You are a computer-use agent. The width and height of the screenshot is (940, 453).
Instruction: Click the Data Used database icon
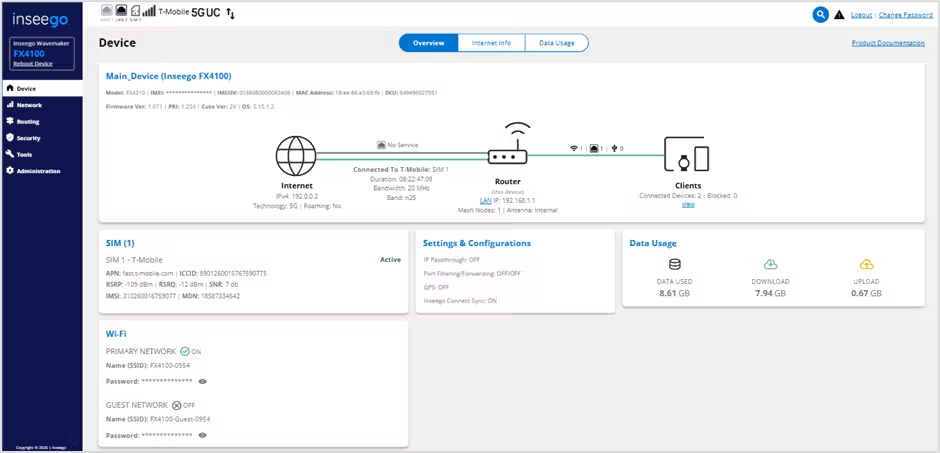[674, 265]
